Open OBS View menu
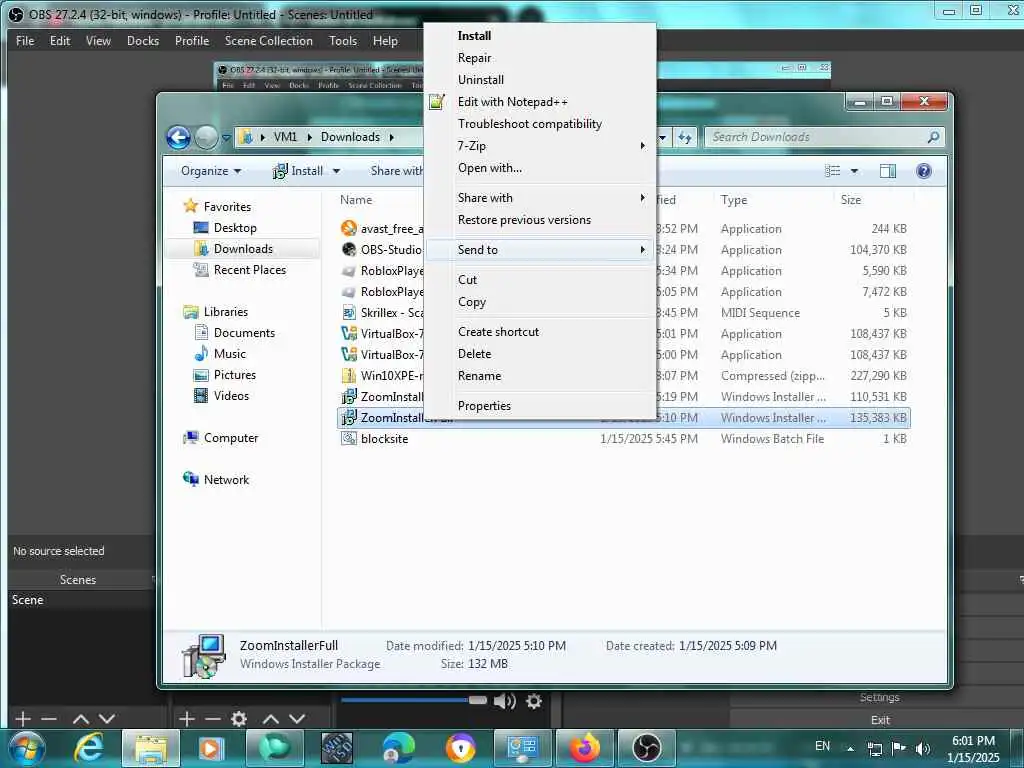Viewport: 1024px width, 768px height. click(x=98, y=40)
